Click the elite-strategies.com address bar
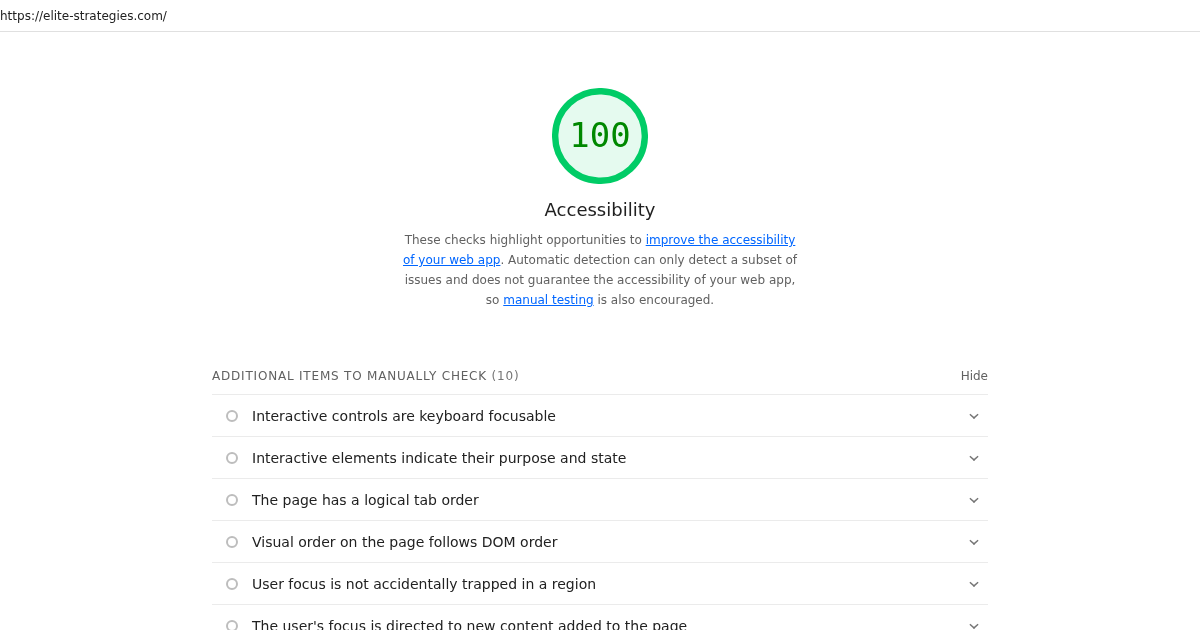 84,15
